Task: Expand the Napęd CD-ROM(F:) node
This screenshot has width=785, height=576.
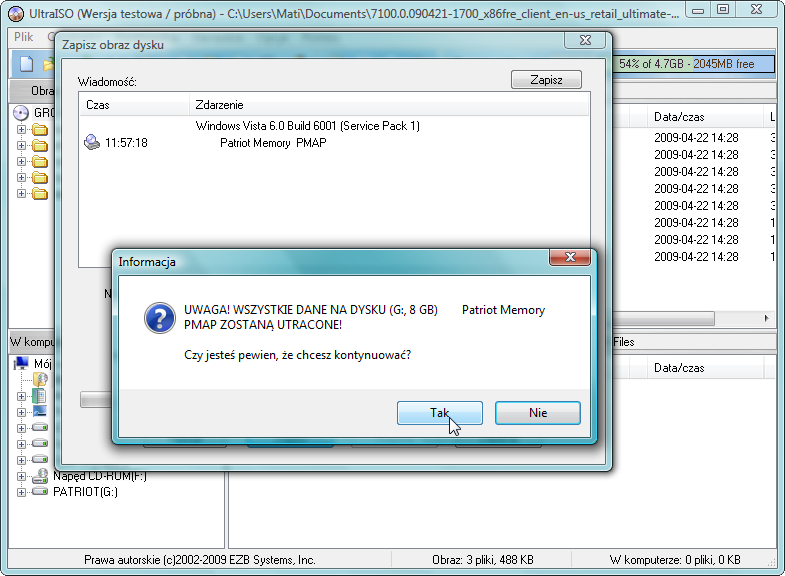Action: (21, 476)
